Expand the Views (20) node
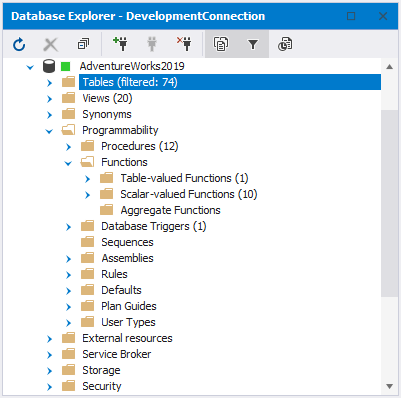 pyautogui.click(x=50, y=99)
